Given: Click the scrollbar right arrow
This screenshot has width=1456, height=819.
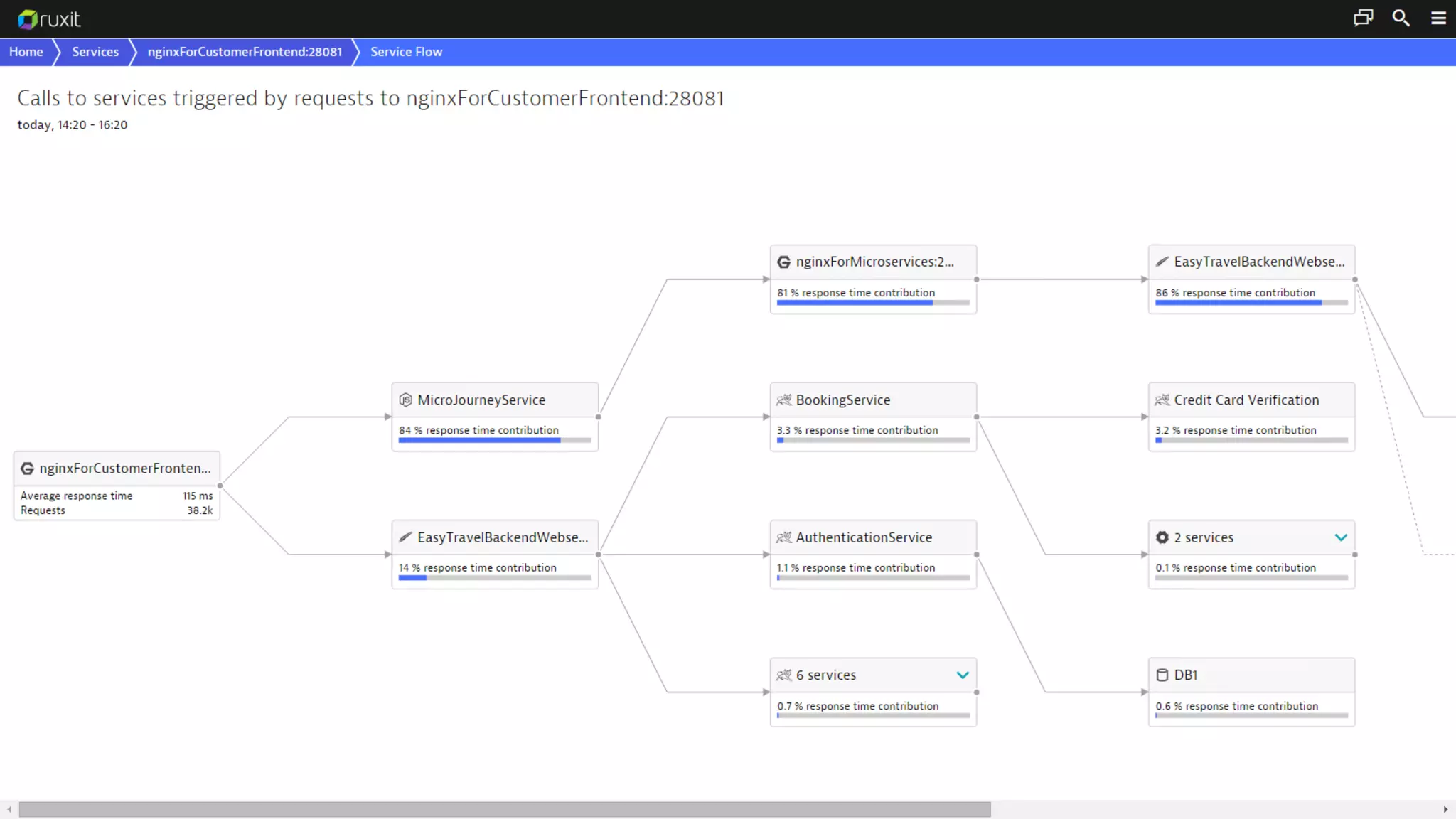Looking at the screenshot, I should coord(1445,810).
